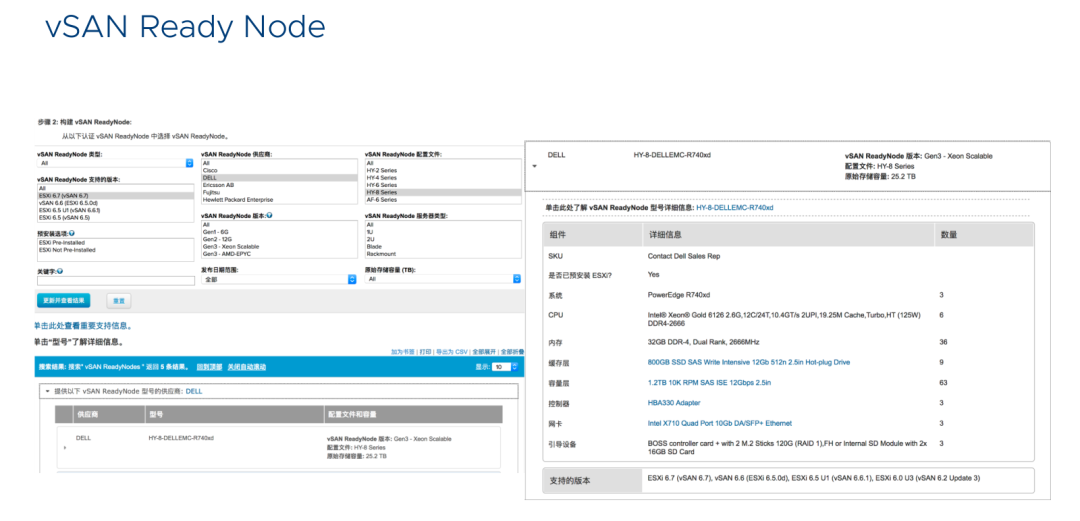Select Cisco in supplier list
1080x521 pixels.
(x=279, y=170)
